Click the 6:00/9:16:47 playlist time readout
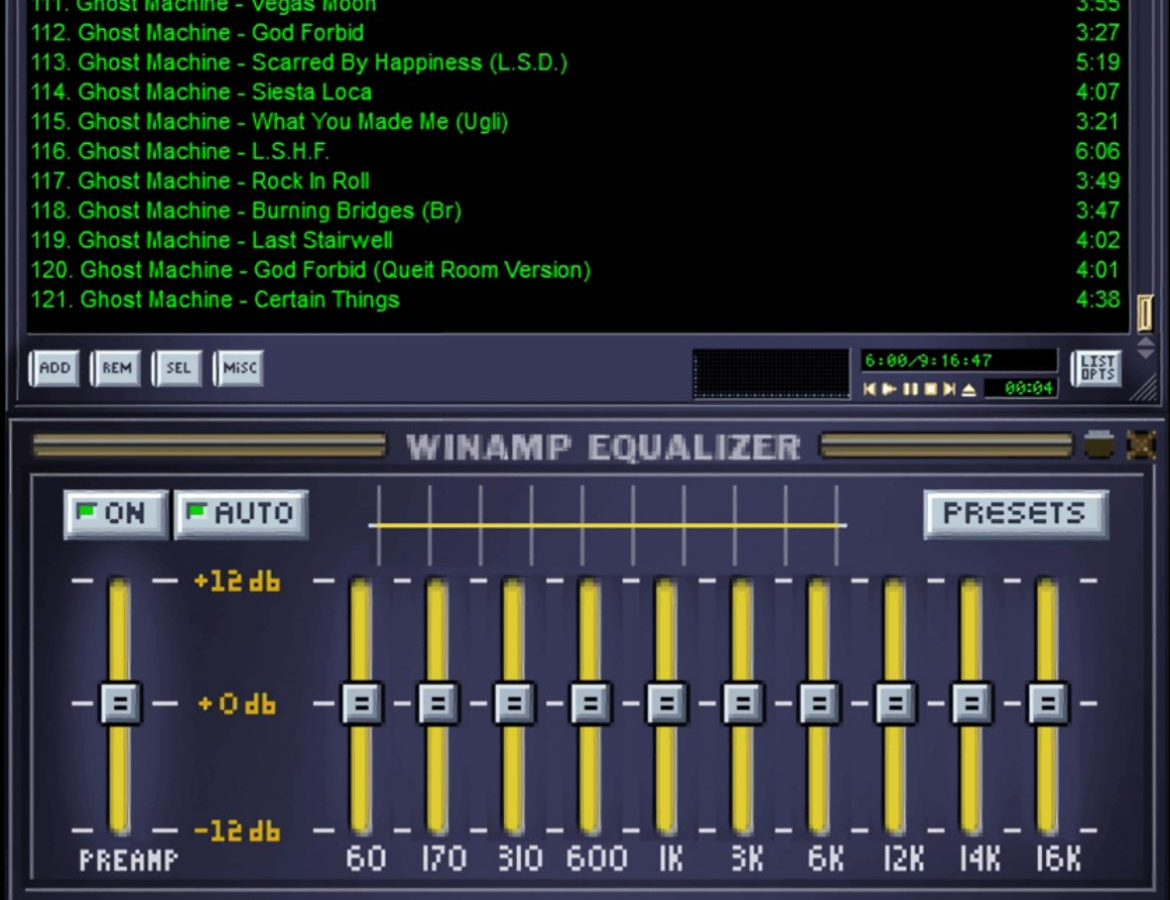The image size is (1170, 900). tap(959, 360)
